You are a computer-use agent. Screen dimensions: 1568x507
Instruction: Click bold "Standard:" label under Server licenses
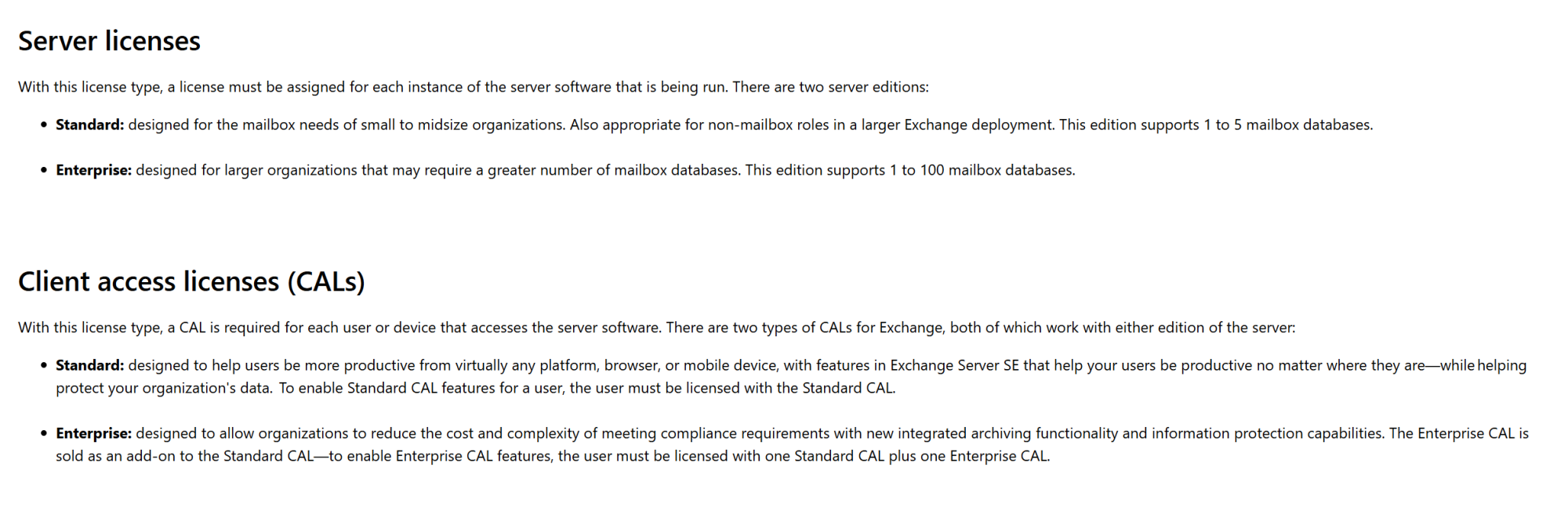pyautogui.click(x=89, y=125)
